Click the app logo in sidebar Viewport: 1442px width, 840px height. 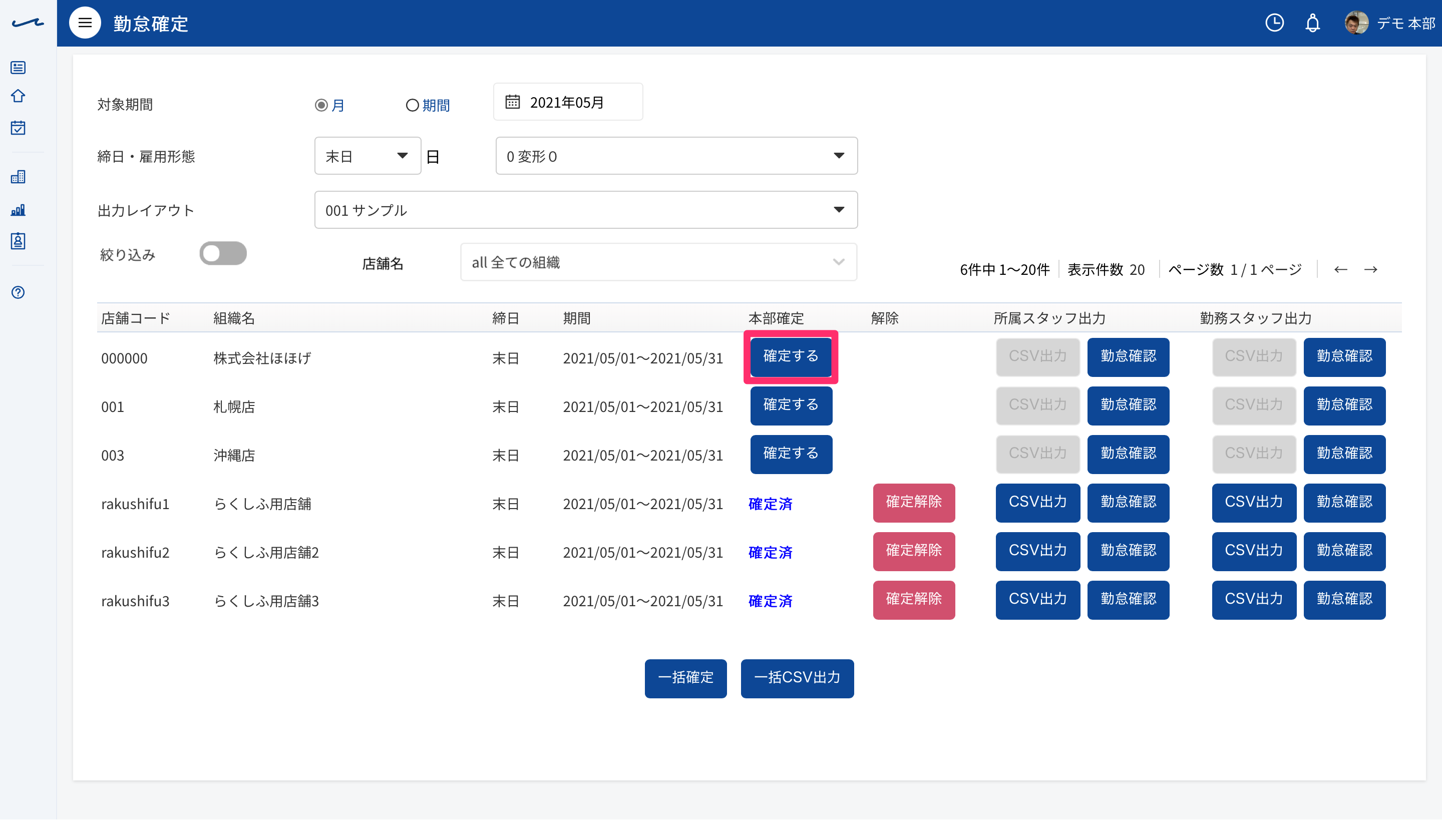click(x=28, y=23)
